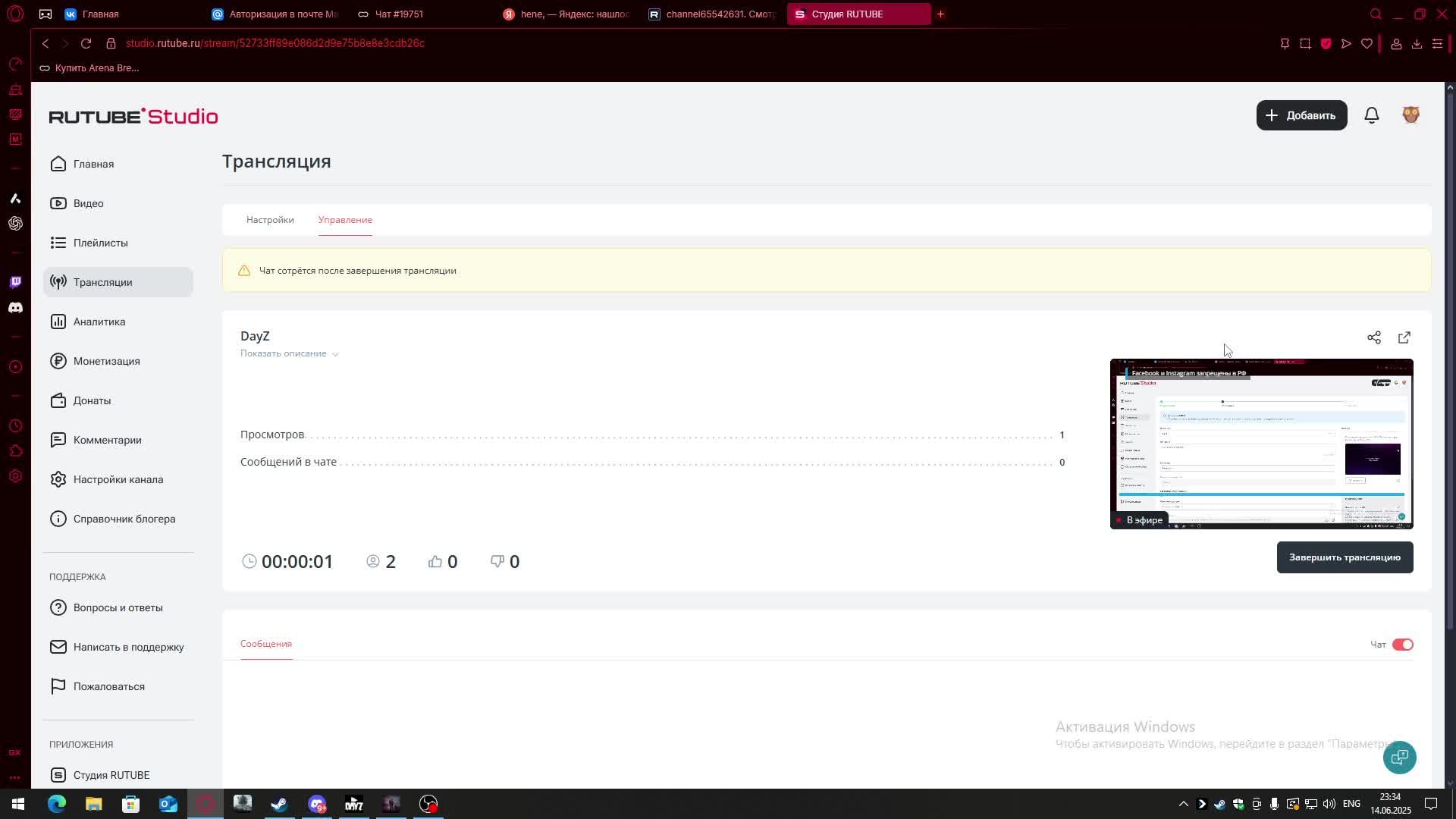Open Microsoft Edge in the taskbar
The image size is (1456, 819).
57,804
